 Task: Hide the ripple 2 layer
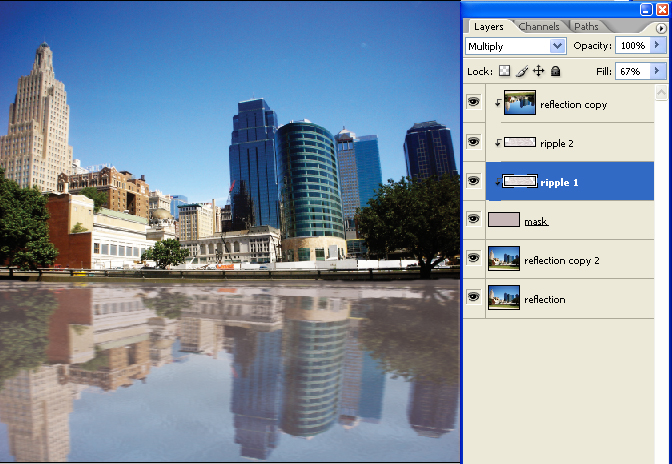tap(474, 142)
